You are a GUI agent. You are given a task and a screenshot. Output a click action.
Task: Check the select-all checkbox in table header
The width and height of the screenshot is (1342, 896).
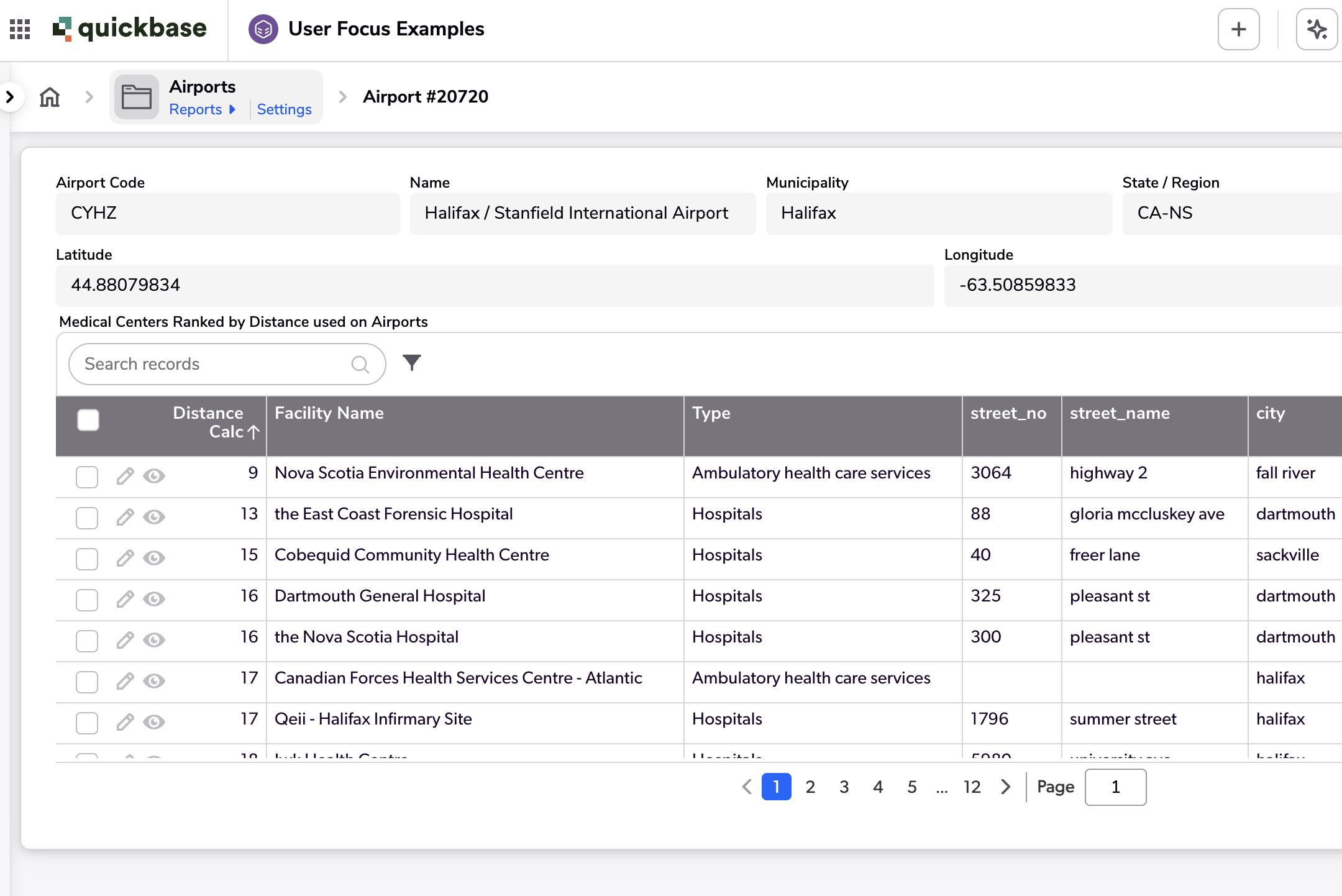(x=88, y=421)
